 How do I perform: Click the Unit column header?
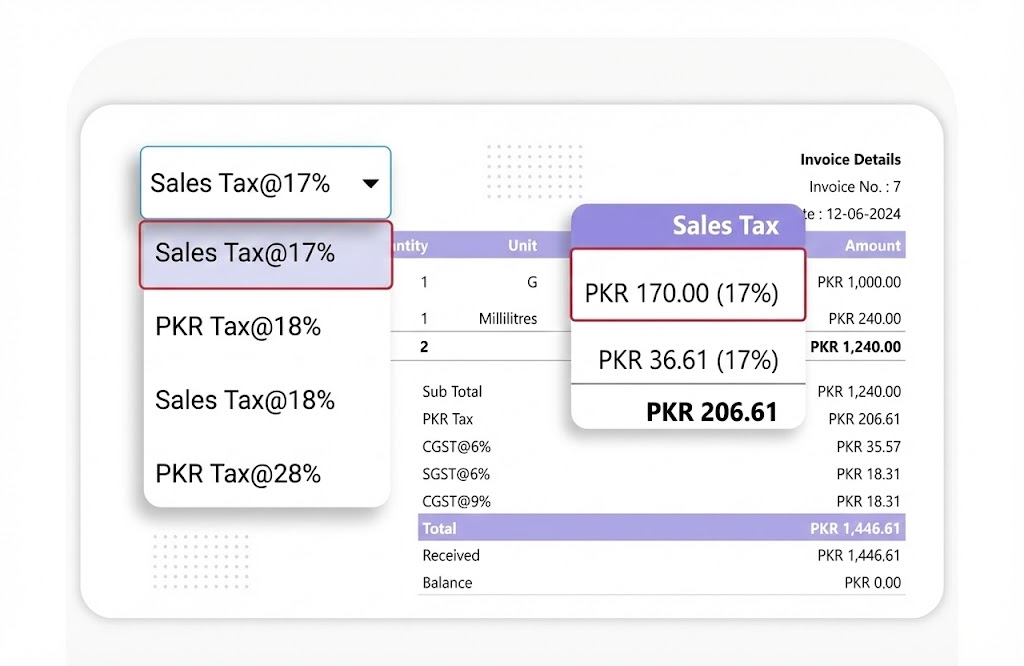coord(522,245)
